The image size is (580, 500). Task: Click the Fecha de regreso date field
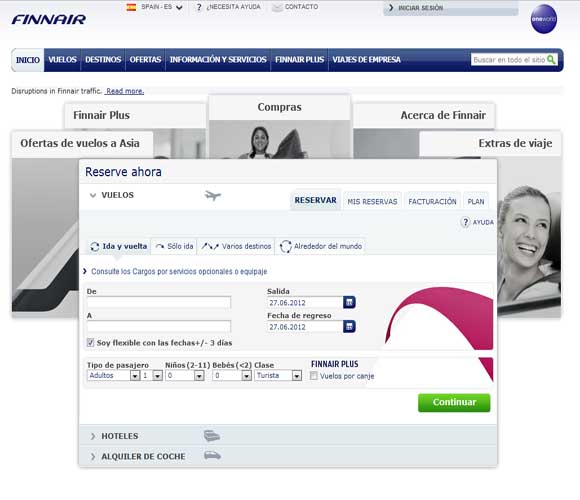[305, 327]
